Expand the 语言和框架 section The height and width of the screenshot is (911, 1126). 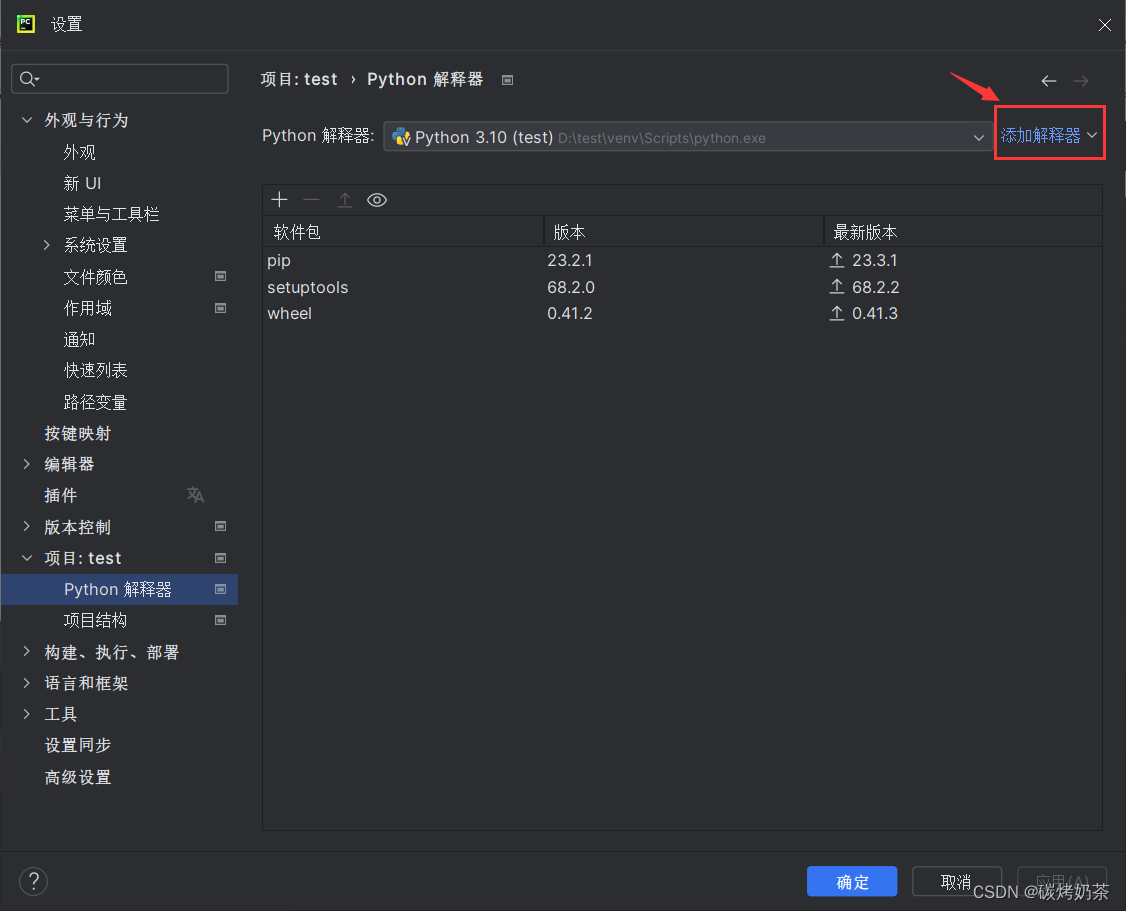click(x=27, y=683)
